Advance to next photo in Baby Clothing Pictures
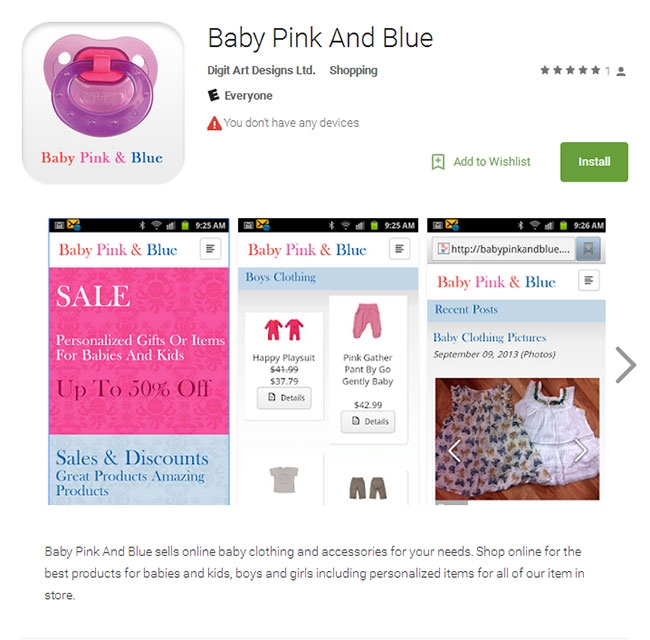The image size is (650, 640). click(581, 451)
